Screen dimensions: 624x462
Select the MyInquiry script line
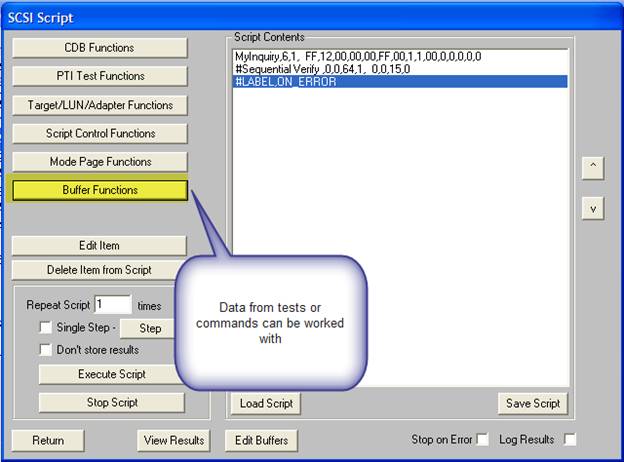tap(357, 57)
